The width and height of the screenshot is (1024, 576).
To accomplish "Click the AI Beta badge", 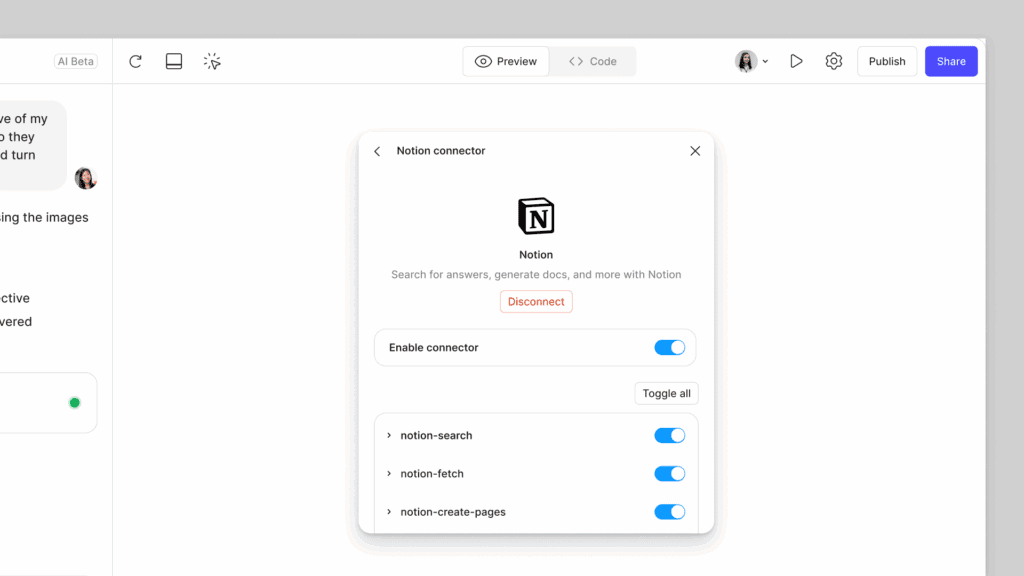I will click(x=75, y=61).
